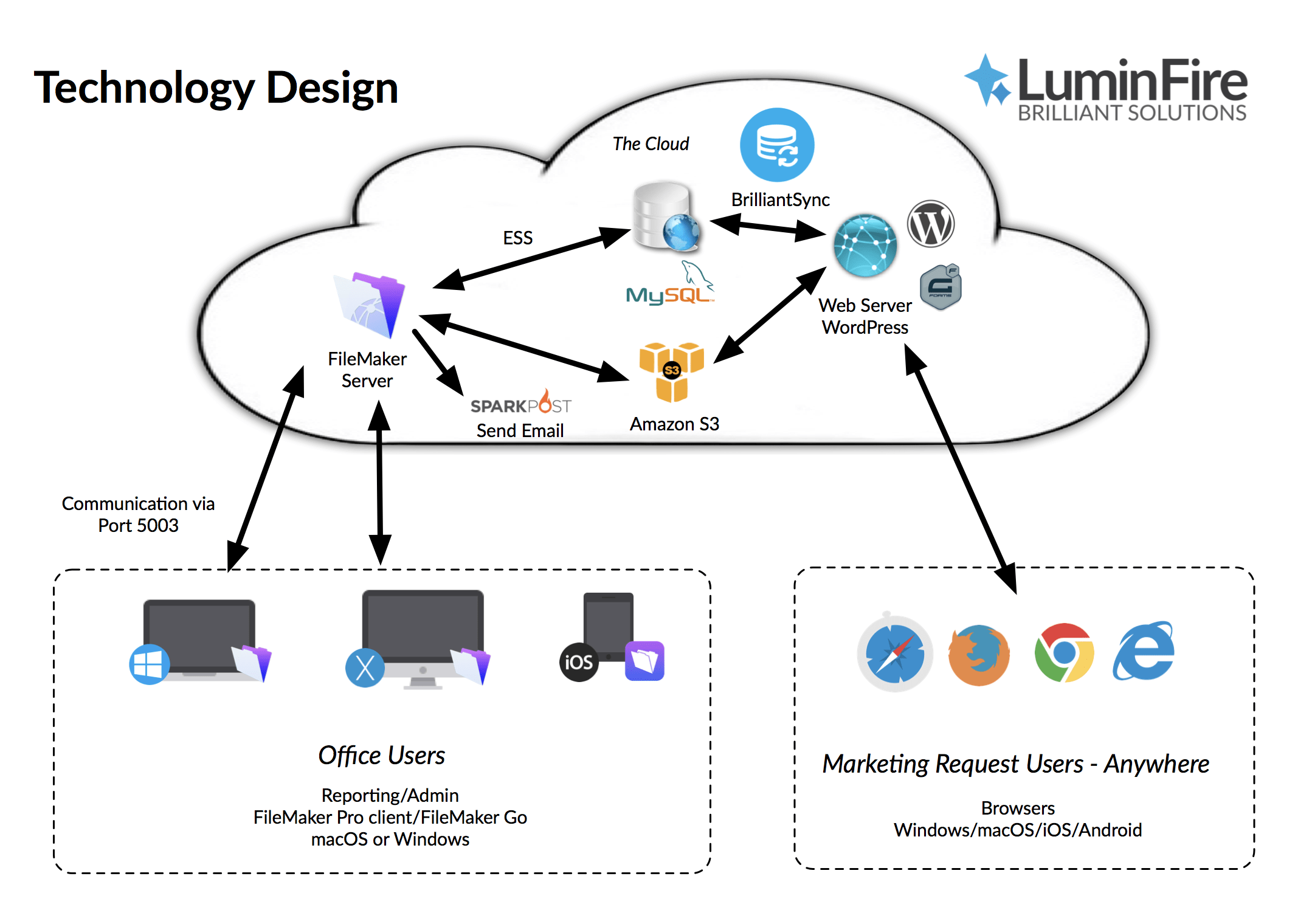
Task: Select the Web Server globe icon
Action: coord(865,246)
